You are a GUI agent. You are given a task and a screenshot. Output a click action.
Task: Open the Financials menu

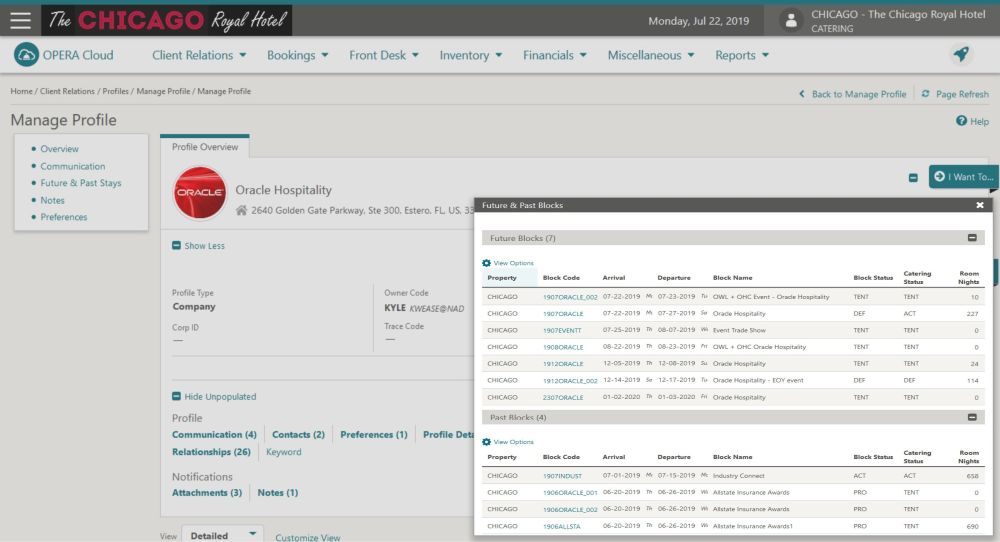(x=554, y=55)
